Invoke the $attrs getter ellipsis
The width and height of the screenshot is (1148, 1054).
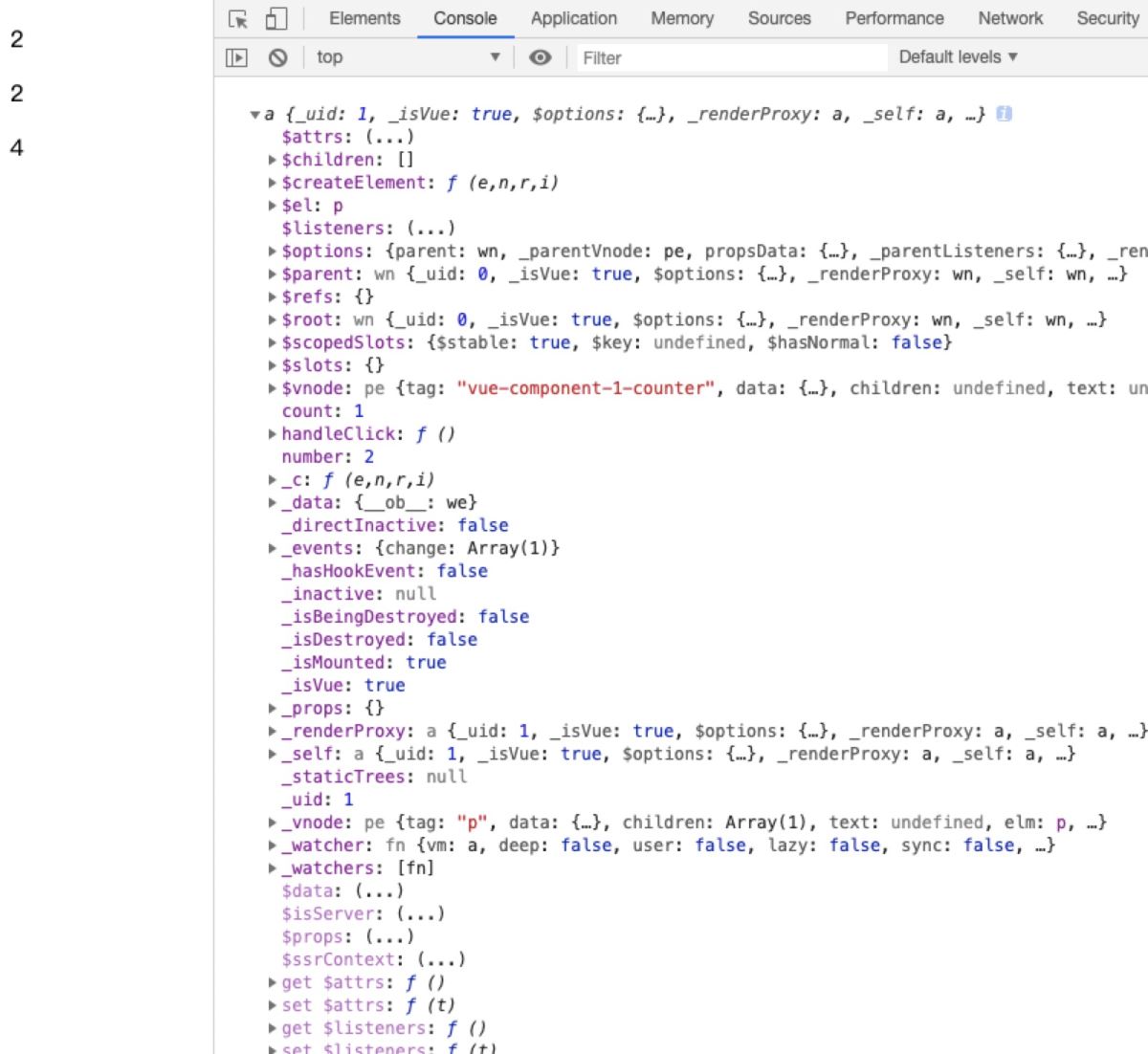389,137
